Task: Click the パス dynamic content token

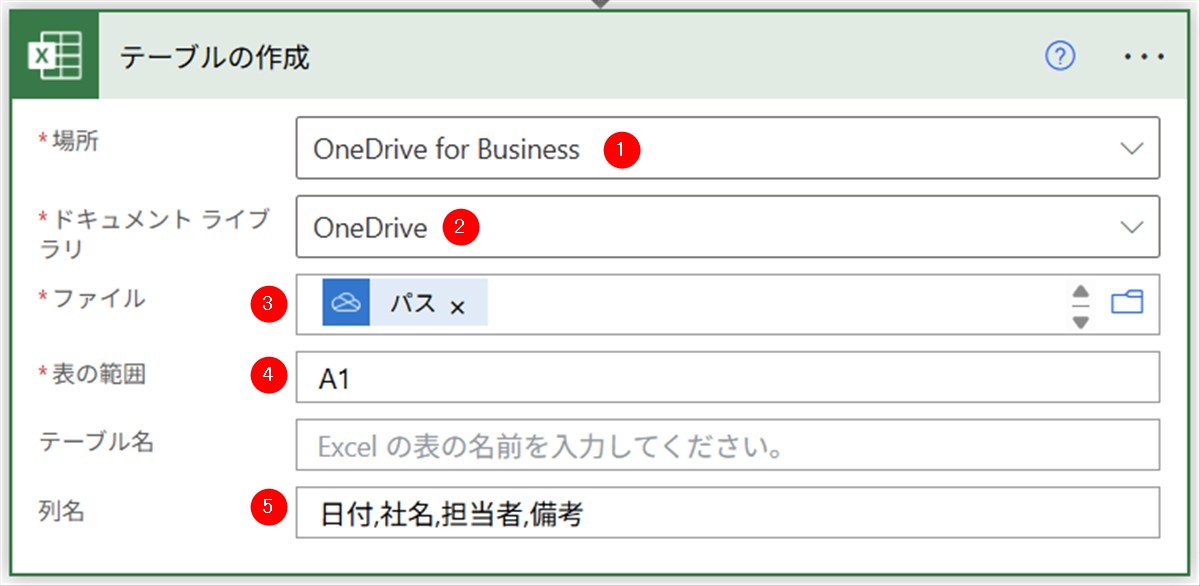Action: pos(412,303)
